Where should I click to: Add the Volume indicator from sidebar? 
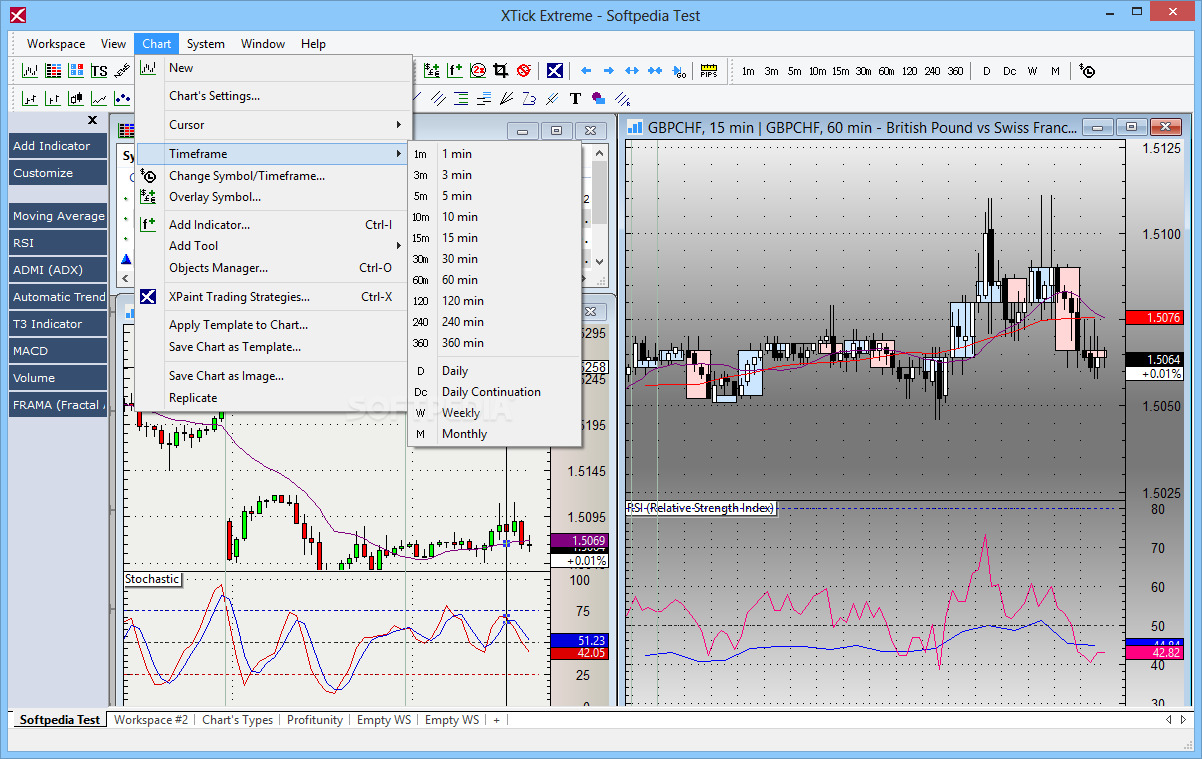58,378
